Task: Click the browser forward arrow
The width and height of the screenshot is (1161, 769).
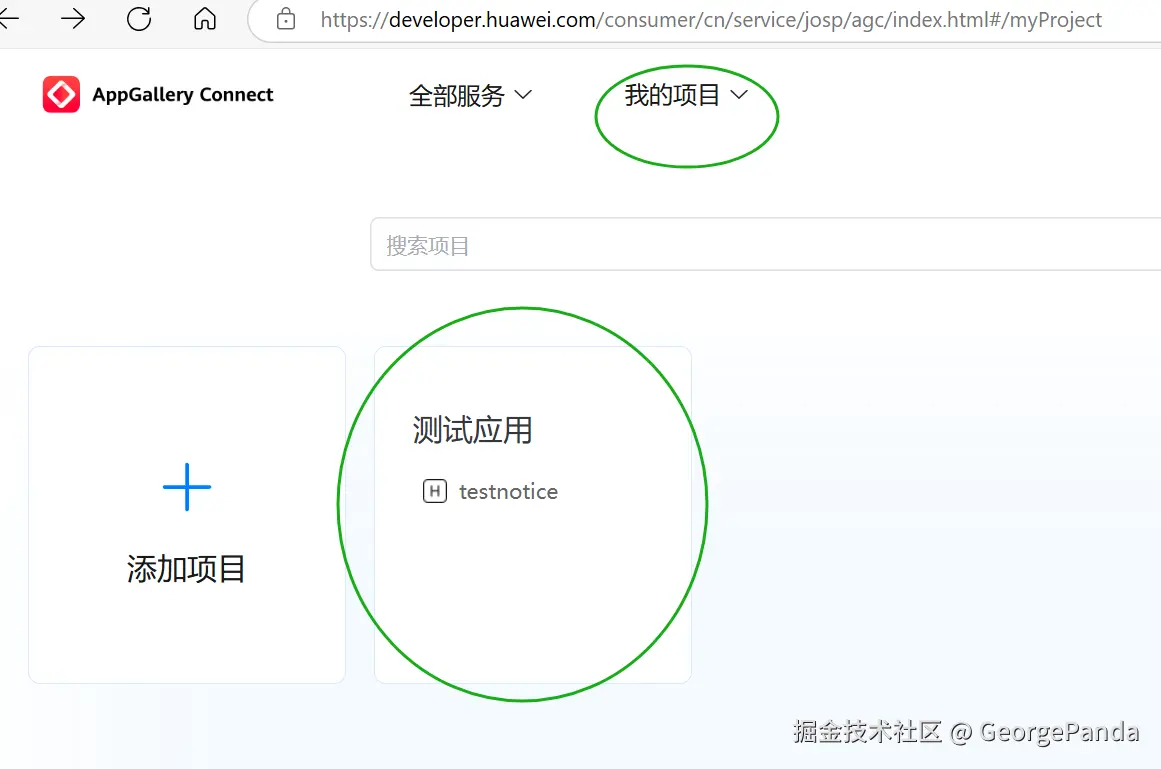Action: [72, 19]
